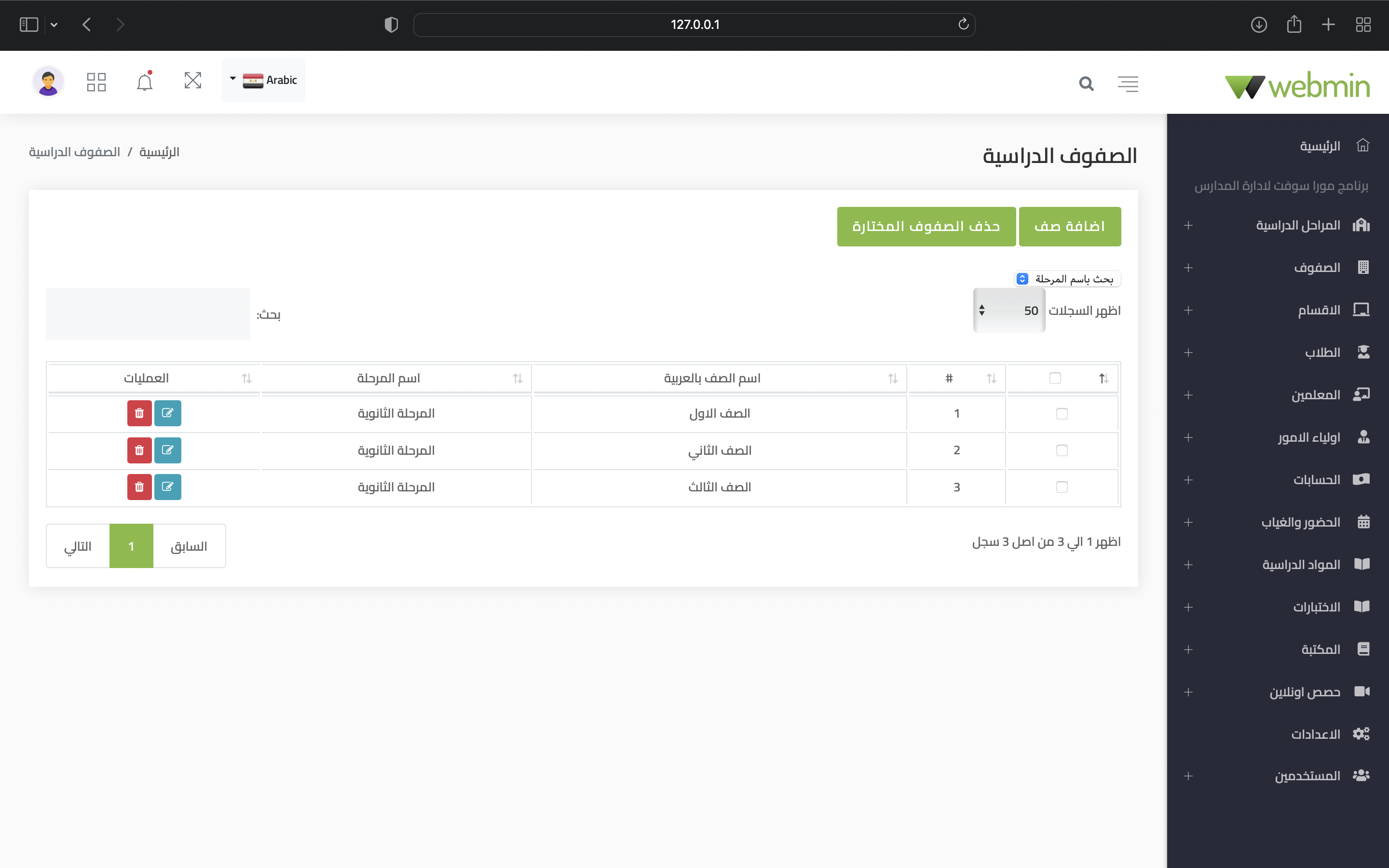Open the بحث باسم المرحلة dropdown
This screenshot has width=1389, height=868.
point(1068,279)
